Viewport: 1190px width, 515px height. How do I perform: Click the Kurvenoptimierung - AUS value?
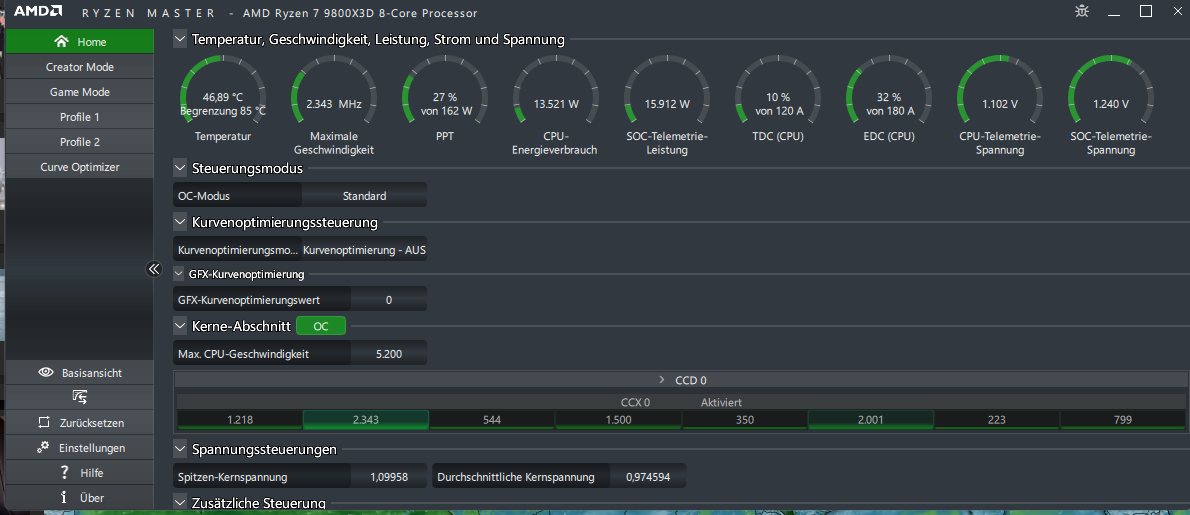tap(364, 250)
